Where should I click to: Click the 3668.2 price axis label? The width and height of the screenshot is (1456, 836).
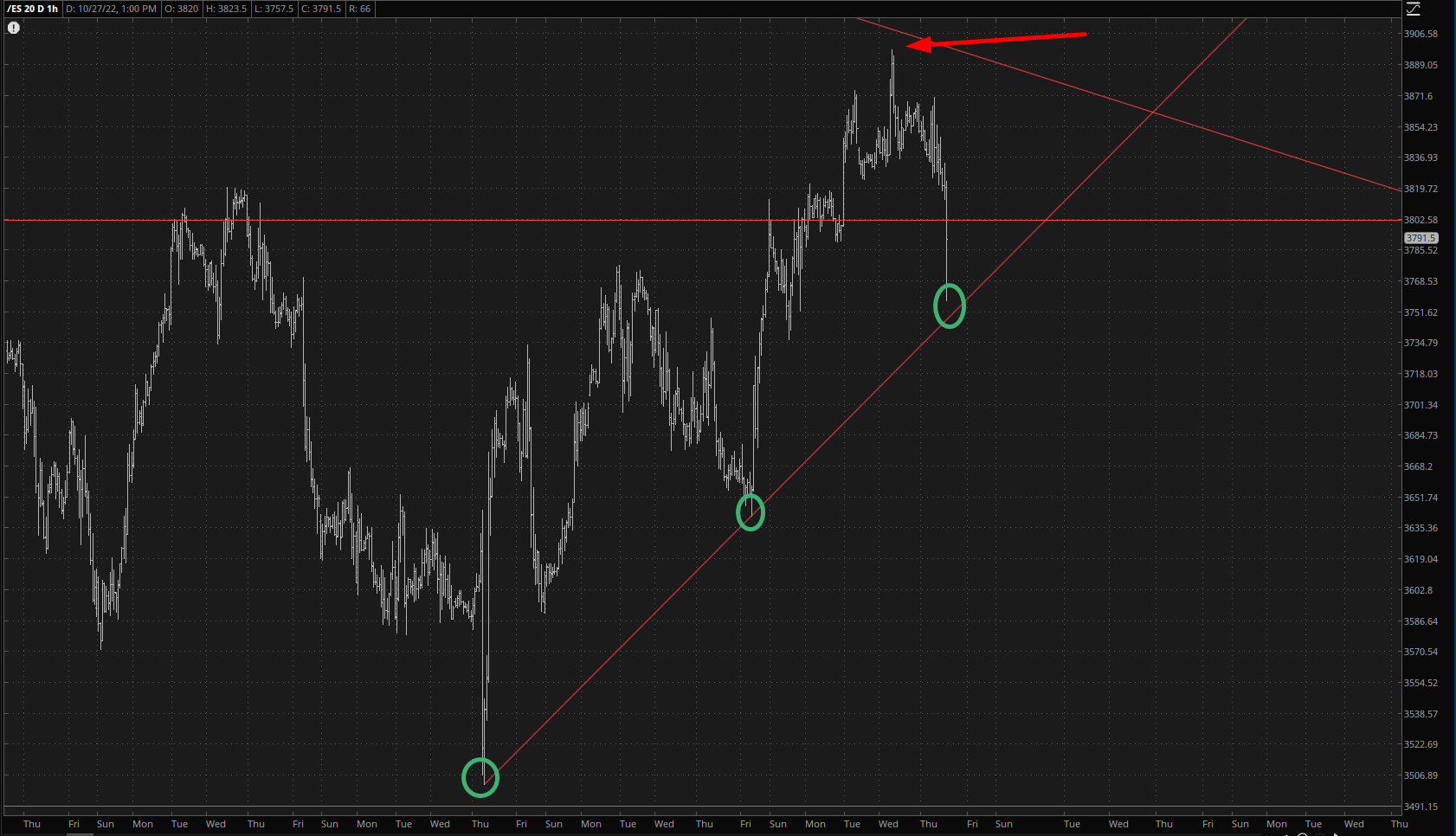coord(1418,466)
